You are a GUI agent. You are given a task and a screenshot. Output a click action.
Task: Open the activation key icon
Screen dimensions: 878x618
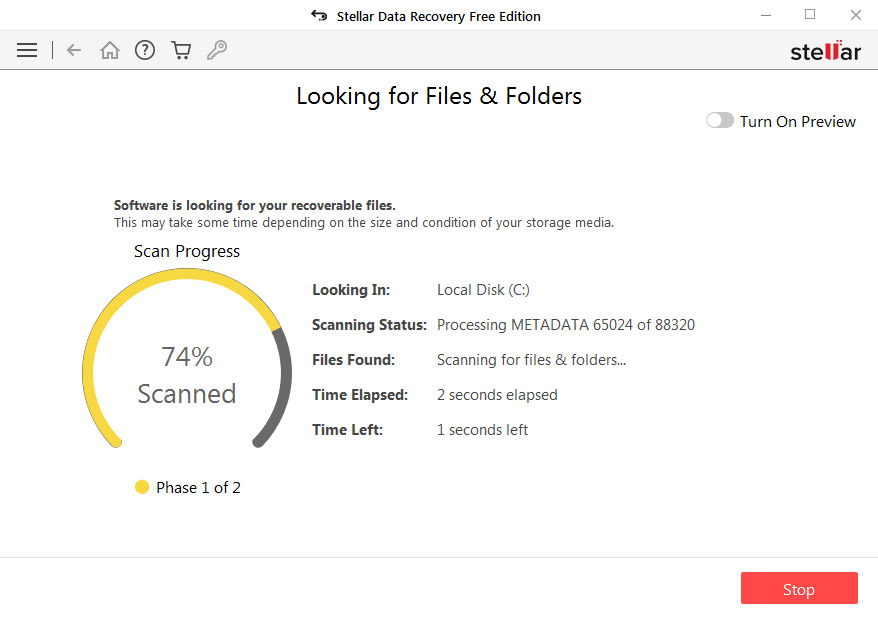217,50
